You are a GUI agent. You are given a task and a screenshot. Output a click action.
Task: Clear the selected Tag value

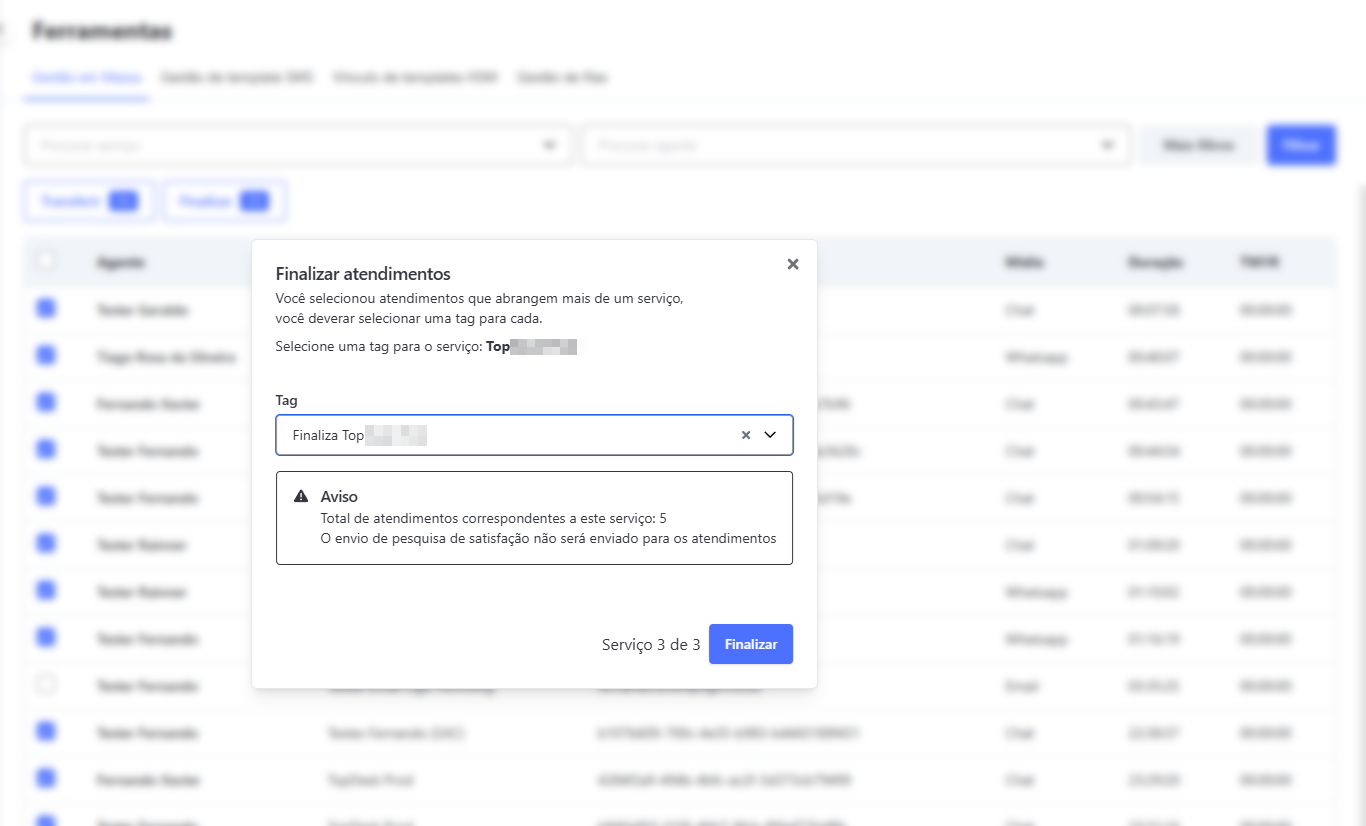pos(745,435)
